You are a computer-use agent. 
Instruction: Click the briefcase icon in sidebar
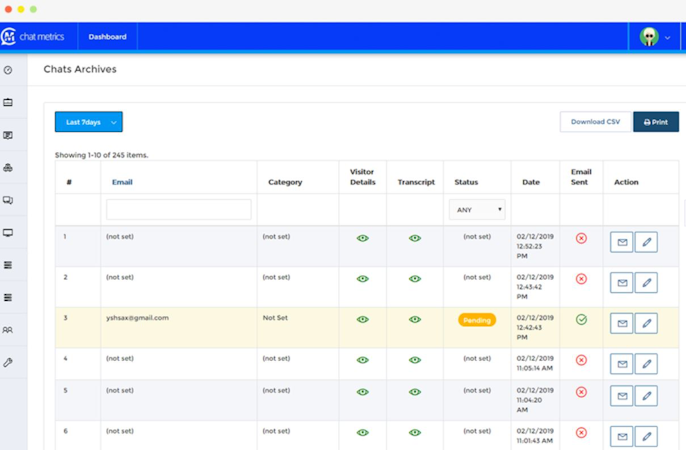point(8,102)
